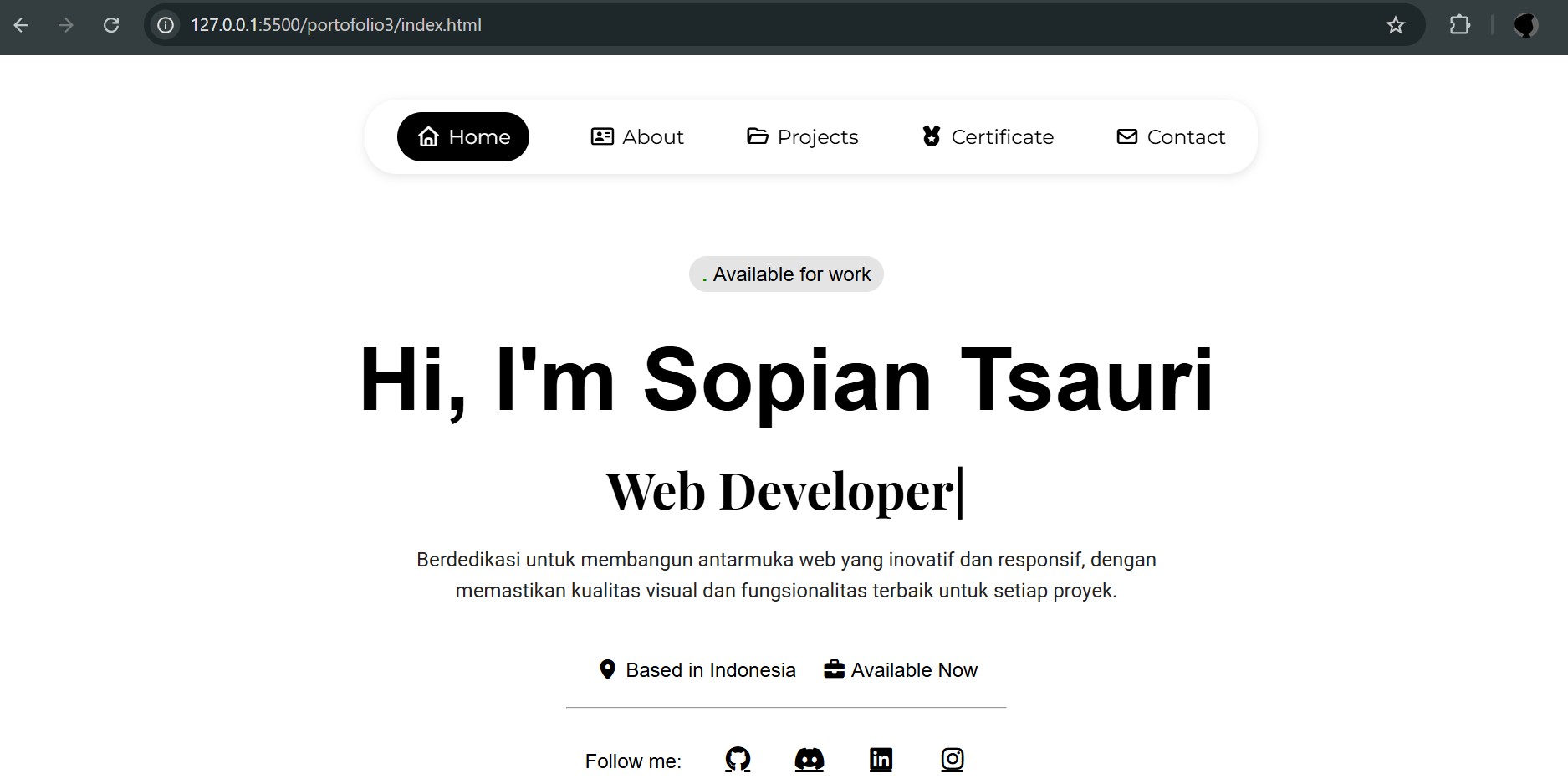The width and height of the screenshot is (1568, 784).
Task: Select the Home nav tab
Action: click(463, 136)
